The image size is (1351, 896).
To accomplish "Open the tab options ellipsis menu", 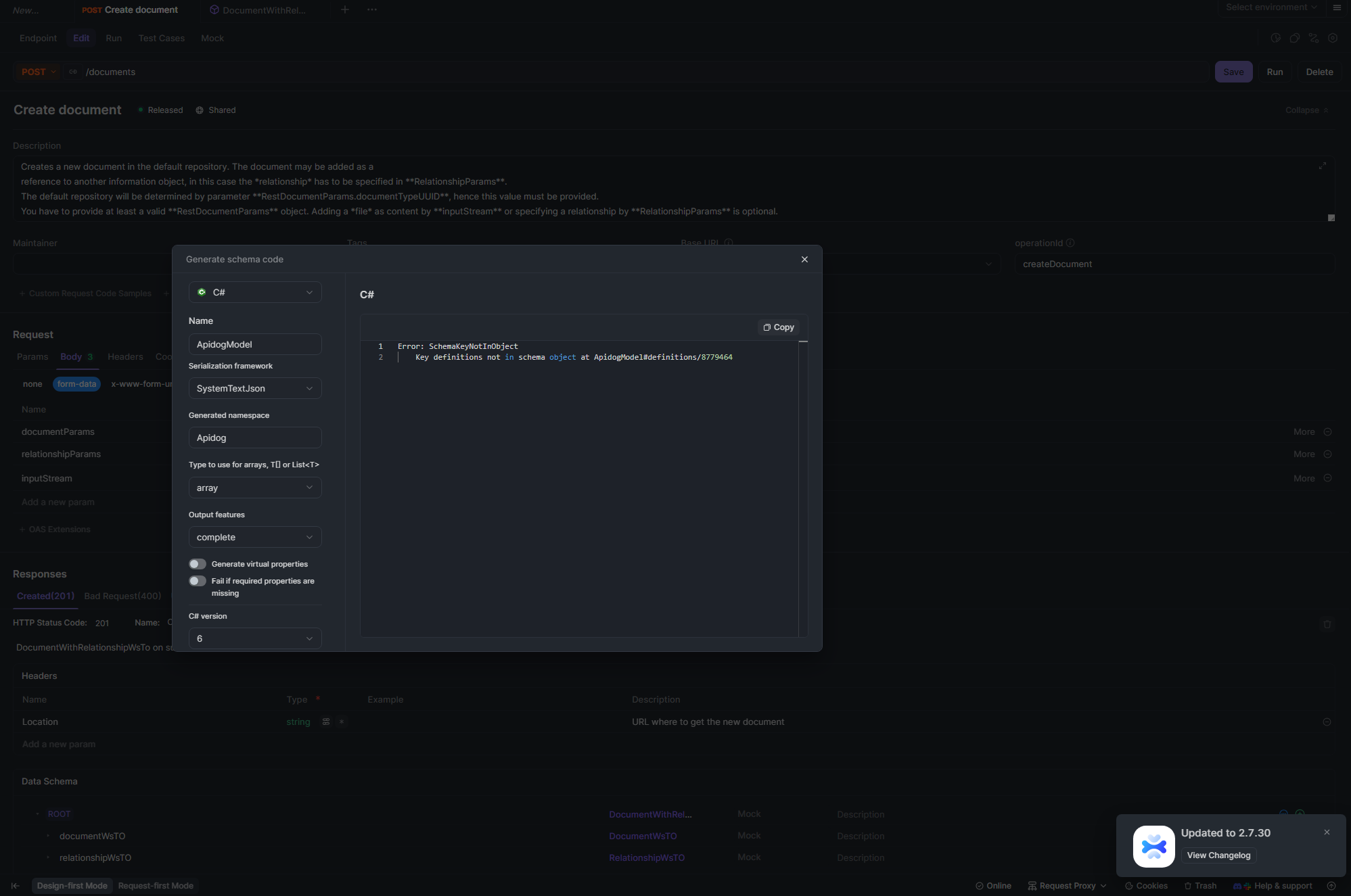I will pos(372,9).
